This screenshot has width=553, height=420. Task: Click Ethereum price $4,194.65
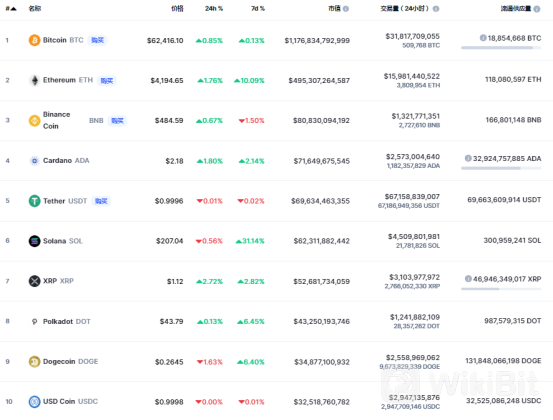pos(167,80)
